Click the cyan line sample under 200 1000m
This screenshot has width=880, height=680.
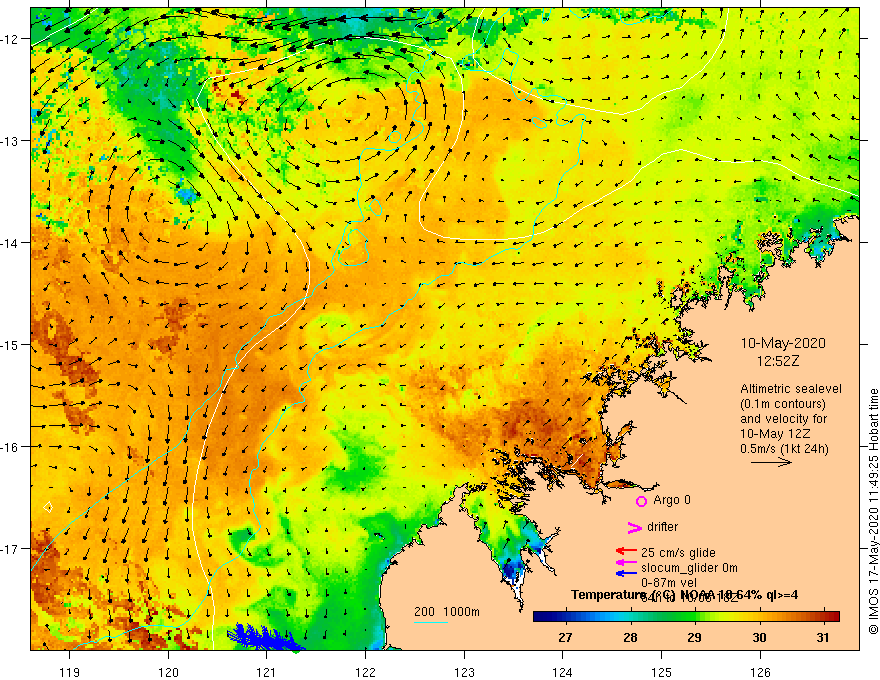(430, 622)
